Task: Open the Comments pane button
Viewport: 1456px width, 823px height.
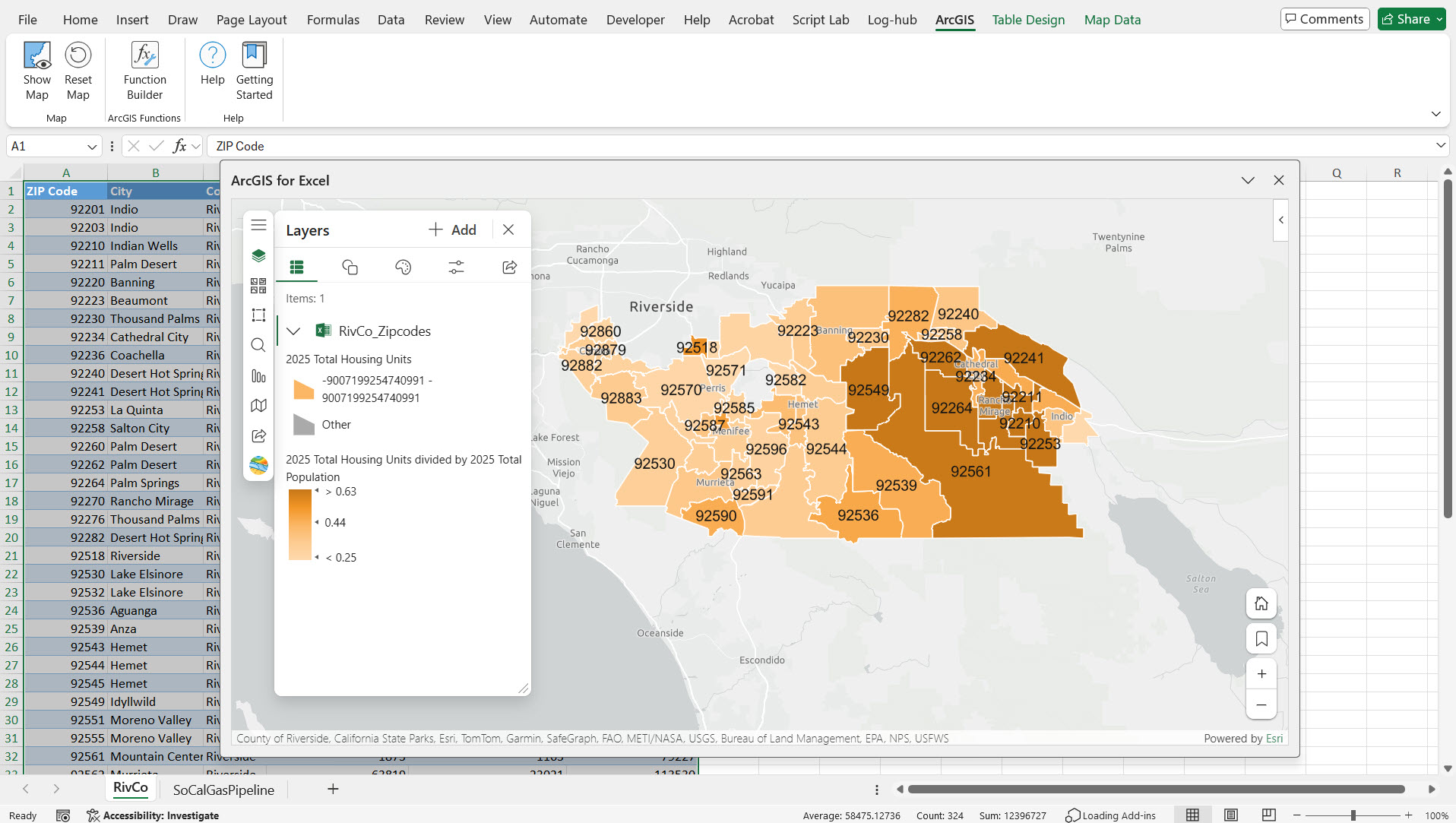Action: tap(1325, 19)
